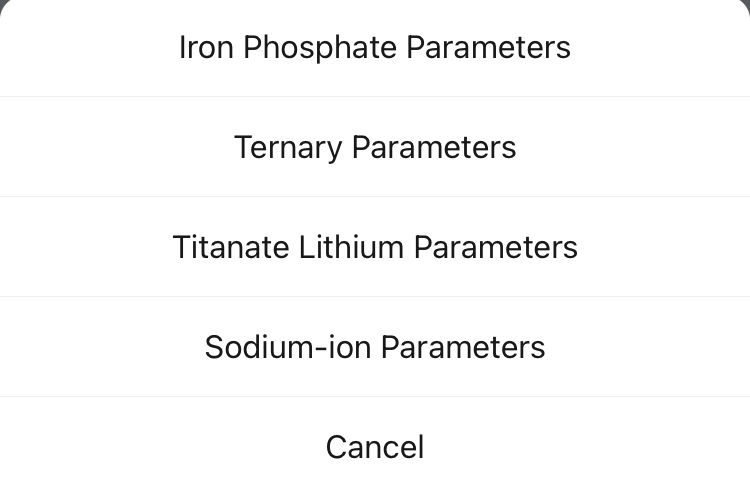Set battery chemistry to Titanate Lithium
The image size is (750, 496).
[x=375, y=247]
